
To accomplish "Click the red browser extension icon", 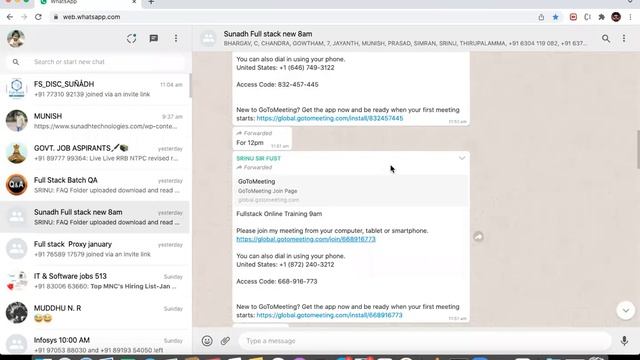I will 573,17.
